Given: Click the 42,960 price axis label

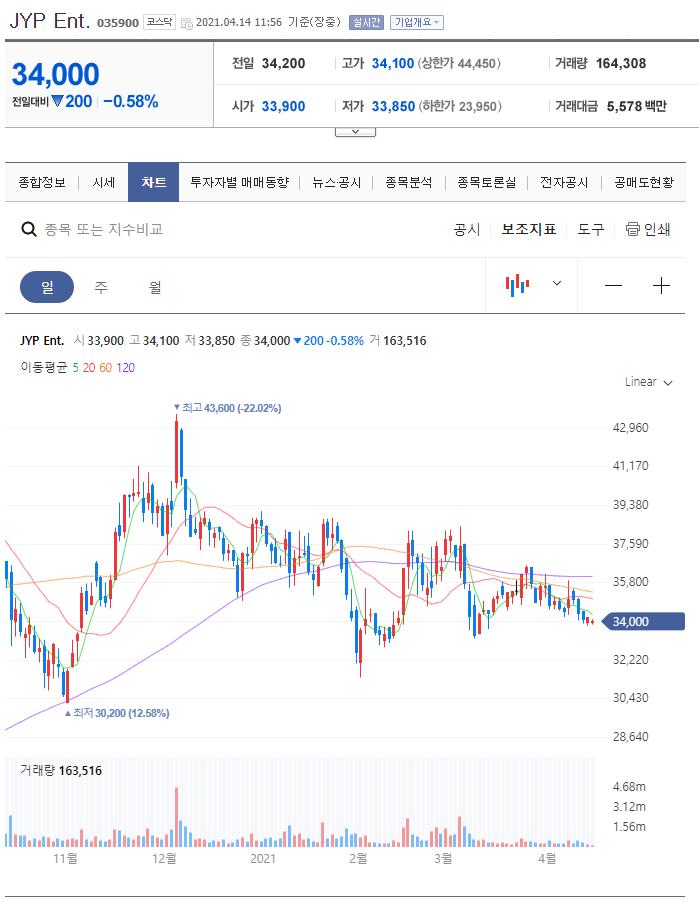Looking at the screenshot, I should coord(630,428).
